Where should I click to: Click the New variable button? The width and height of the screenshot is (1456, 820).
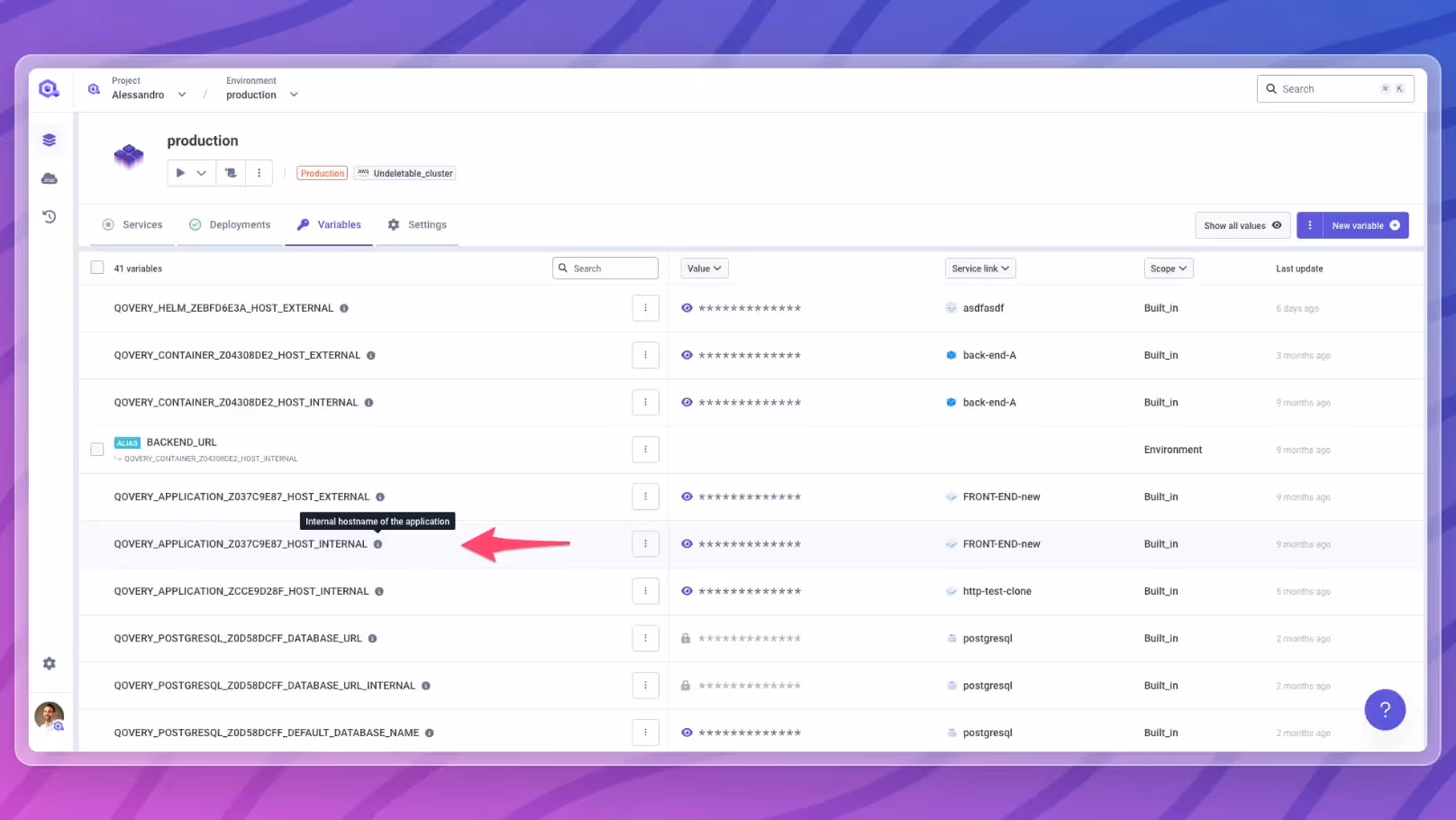click(1366, 225)
